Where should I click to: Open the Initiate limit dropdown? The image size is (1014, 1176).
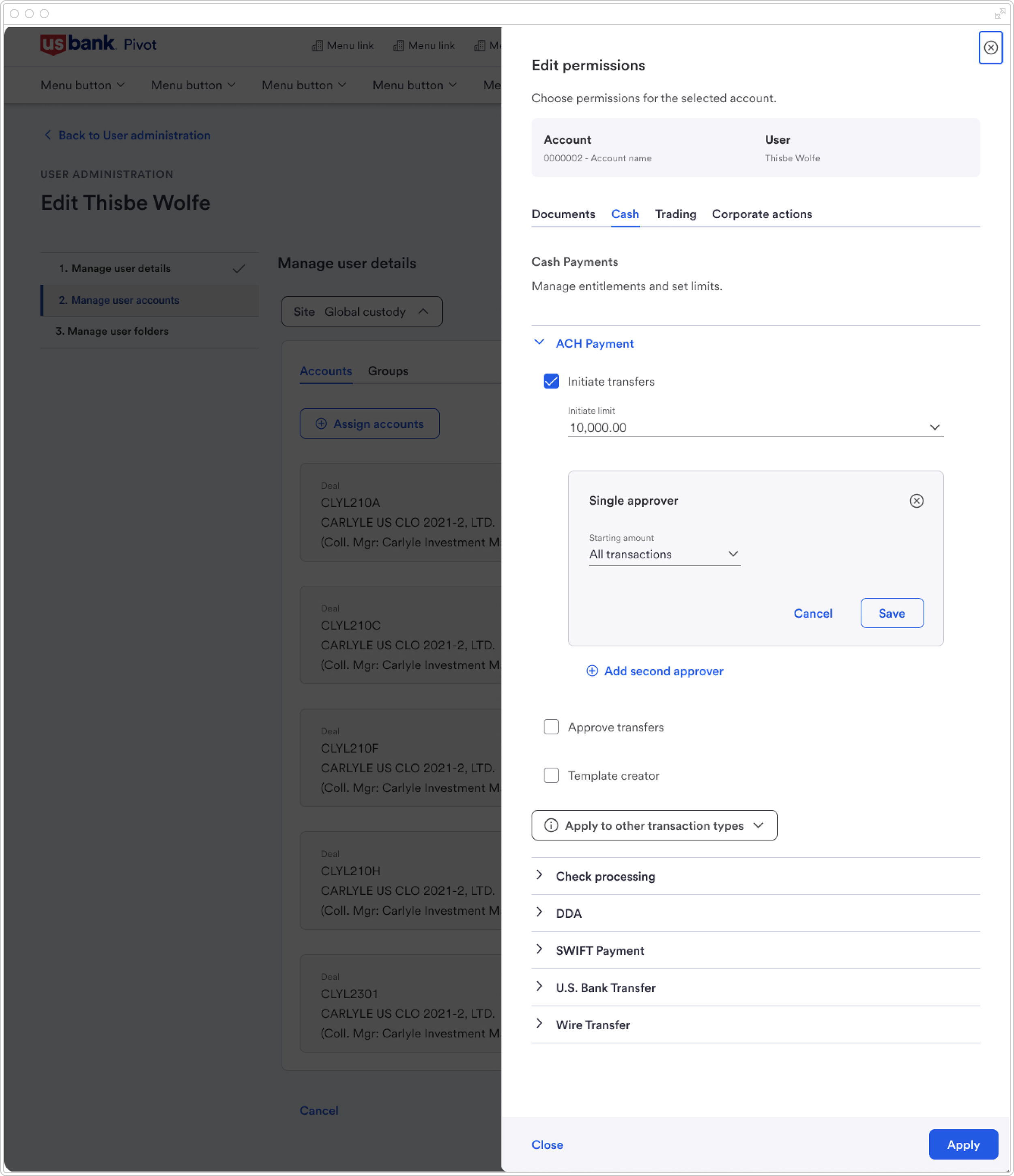point(934,427)
